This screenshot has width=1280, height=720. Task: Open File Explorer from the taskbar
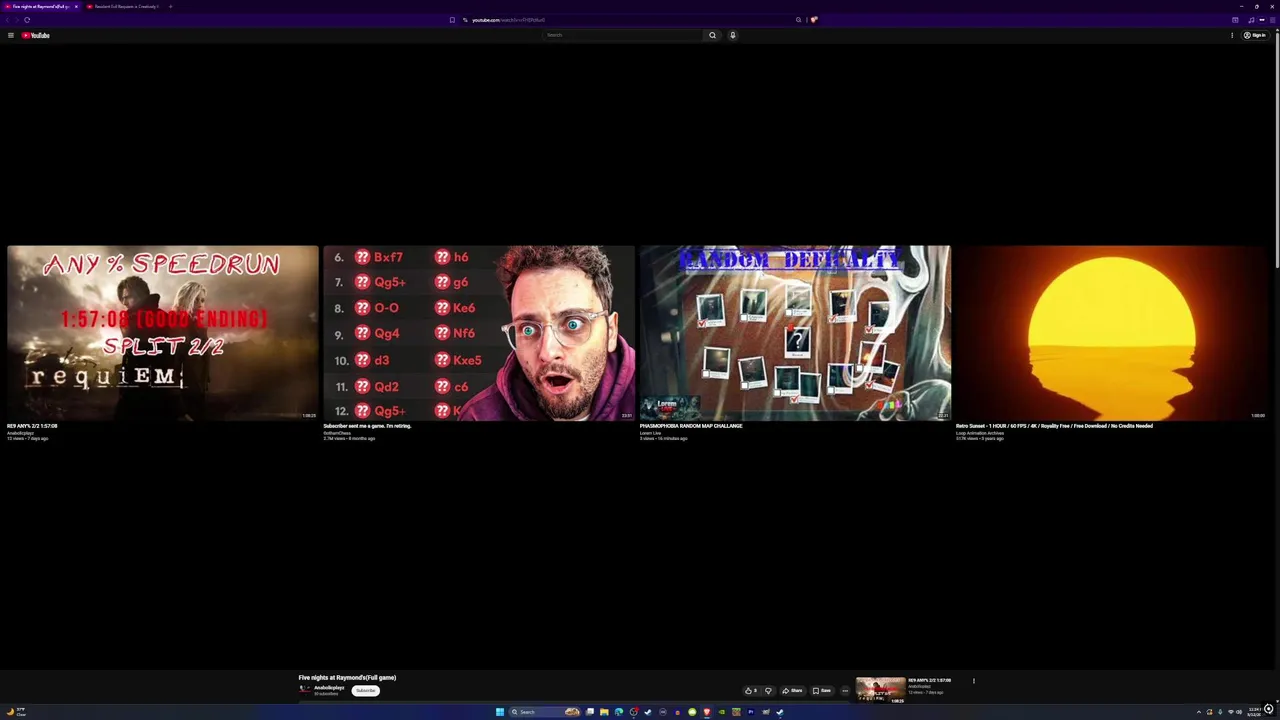click(604, 712)
